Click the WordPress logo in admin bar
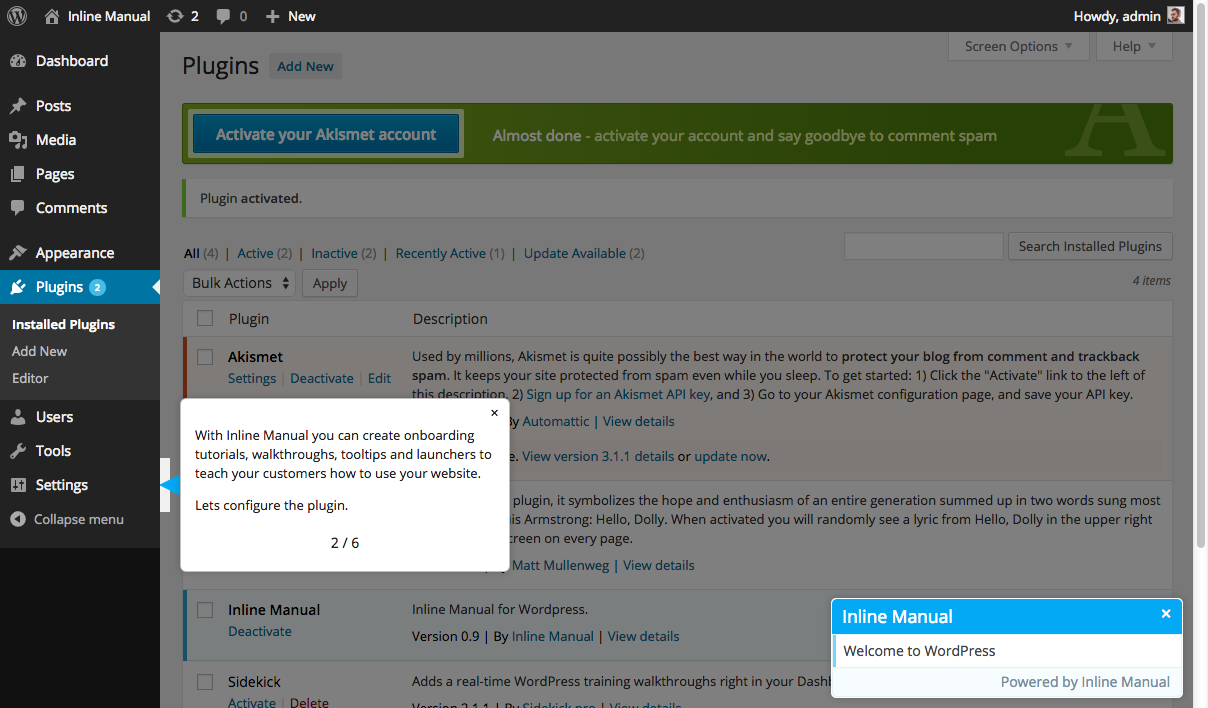 pos(17,16)
